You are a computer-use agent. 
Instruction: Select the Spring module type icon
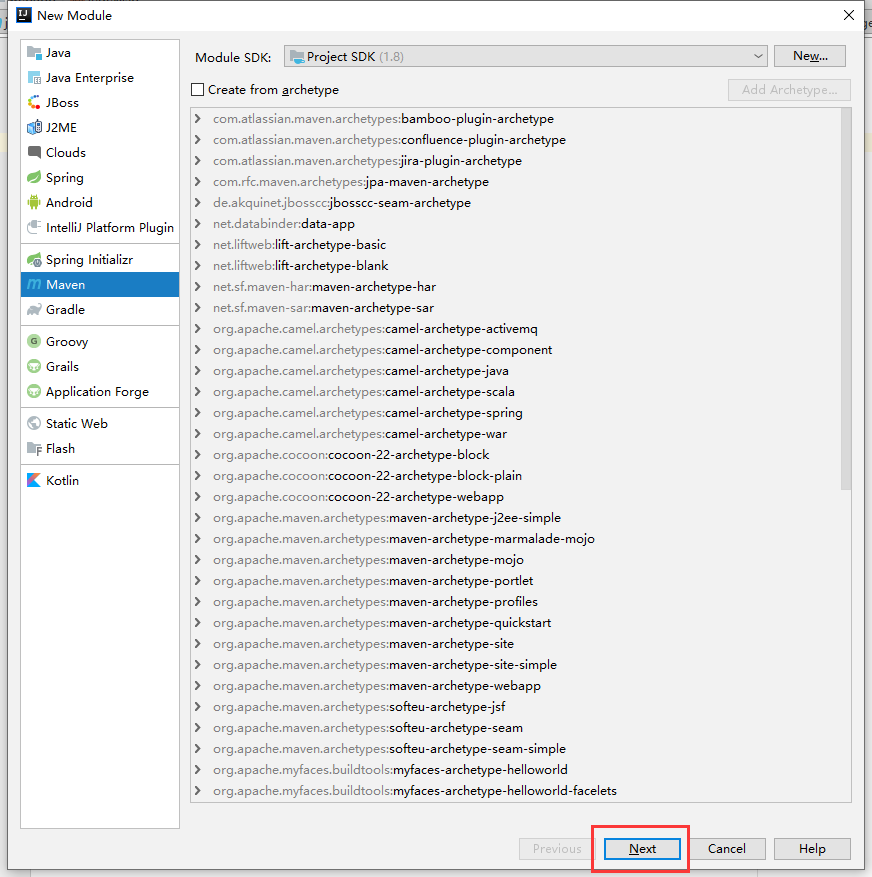pyautogui.click(x=35, y=178)
